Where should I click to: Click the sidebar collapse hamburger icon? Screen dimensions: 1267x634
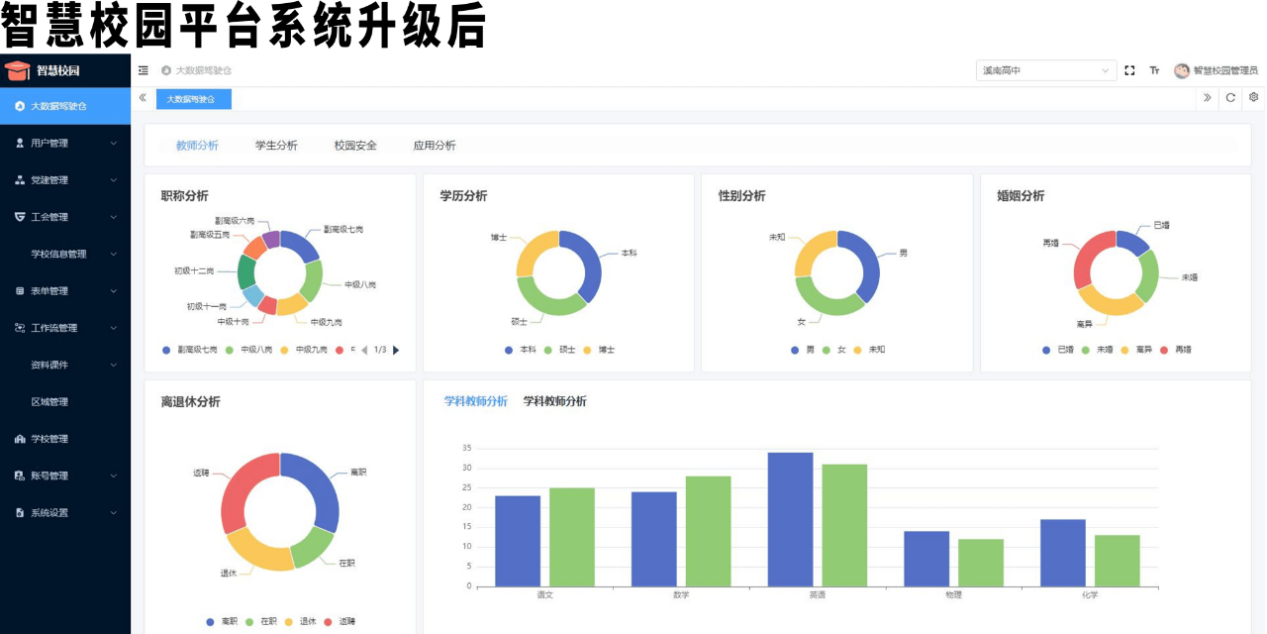pos(143,71)
